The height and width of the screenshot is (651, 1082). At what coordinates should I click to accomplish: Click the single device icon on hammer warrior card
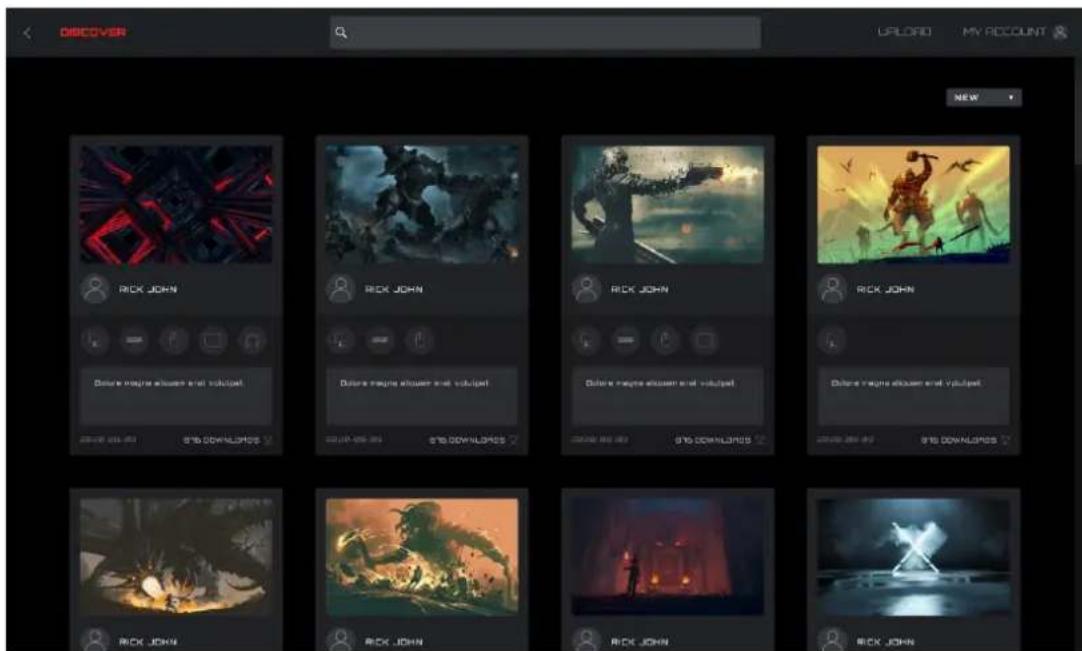(832, 340)
